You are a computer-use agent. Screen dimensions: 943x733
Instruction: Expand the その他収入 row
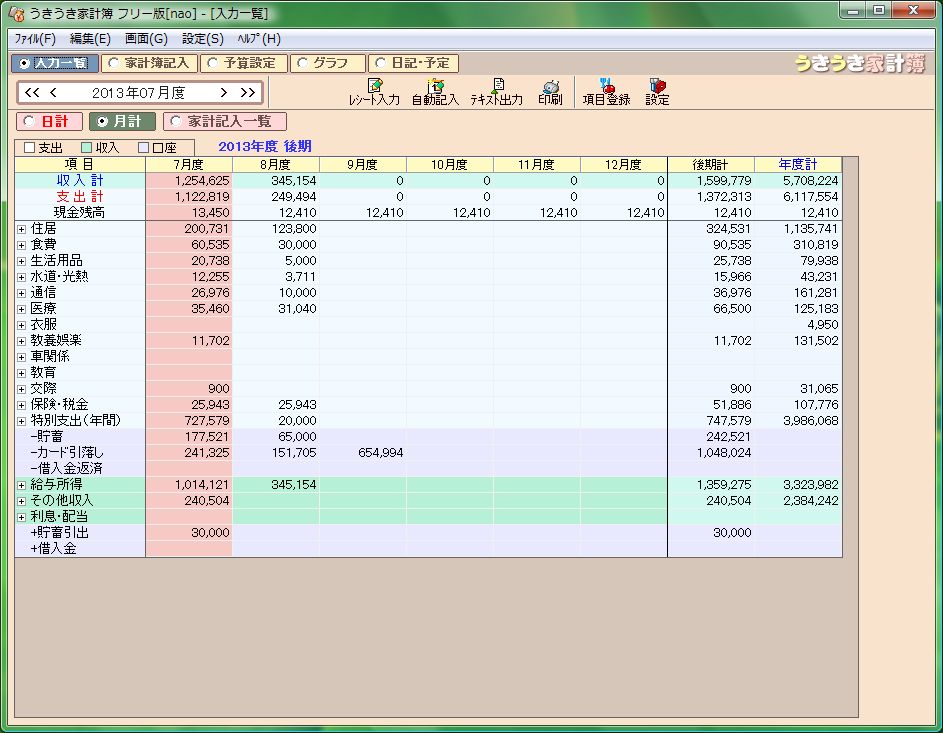22,501
